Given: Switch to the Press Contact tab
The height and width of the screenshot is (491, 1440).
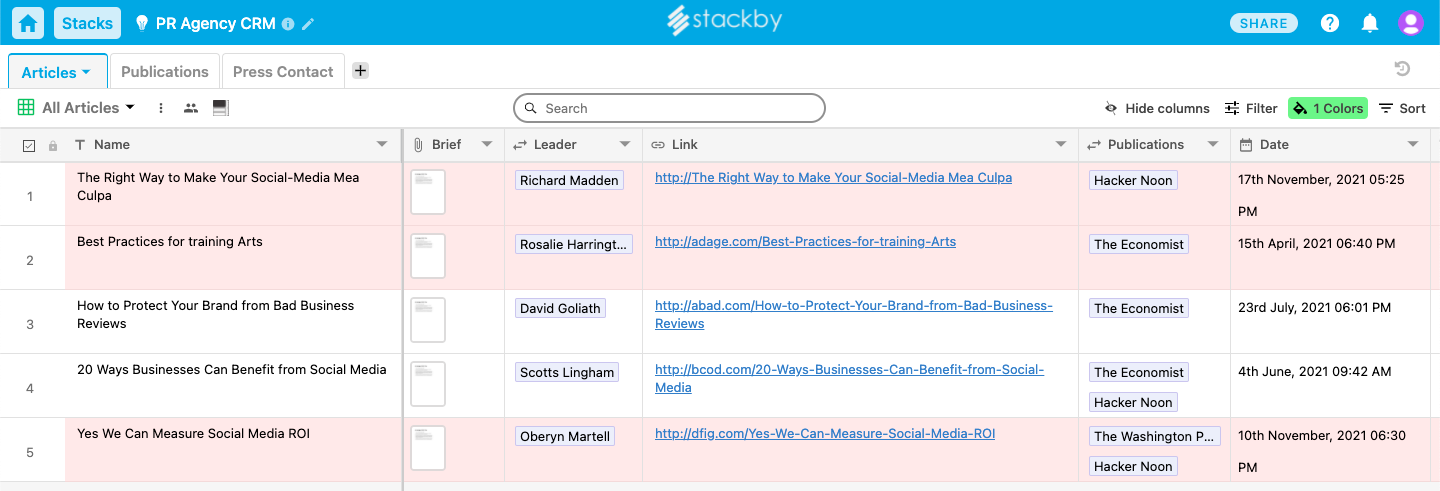Looking at the screenshot, I should tap(283, 71).
